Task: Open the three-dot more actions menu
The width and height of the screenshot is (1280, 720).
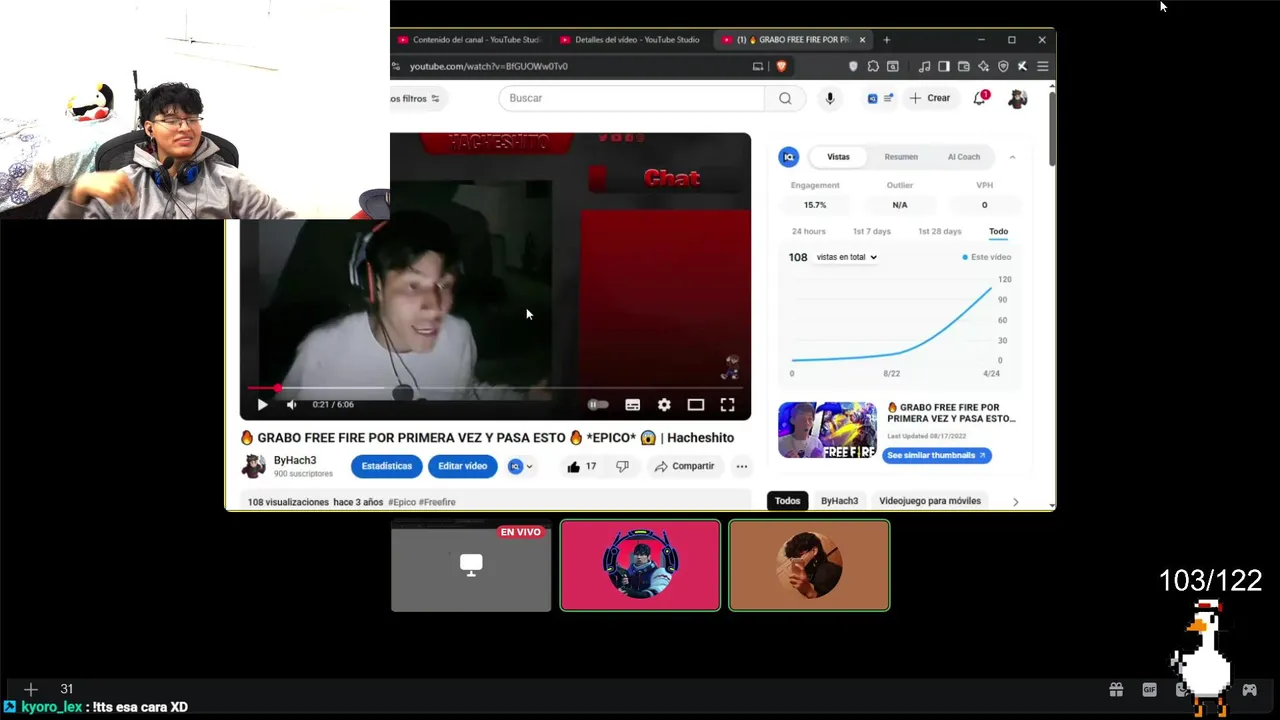Action: [741, 466]
